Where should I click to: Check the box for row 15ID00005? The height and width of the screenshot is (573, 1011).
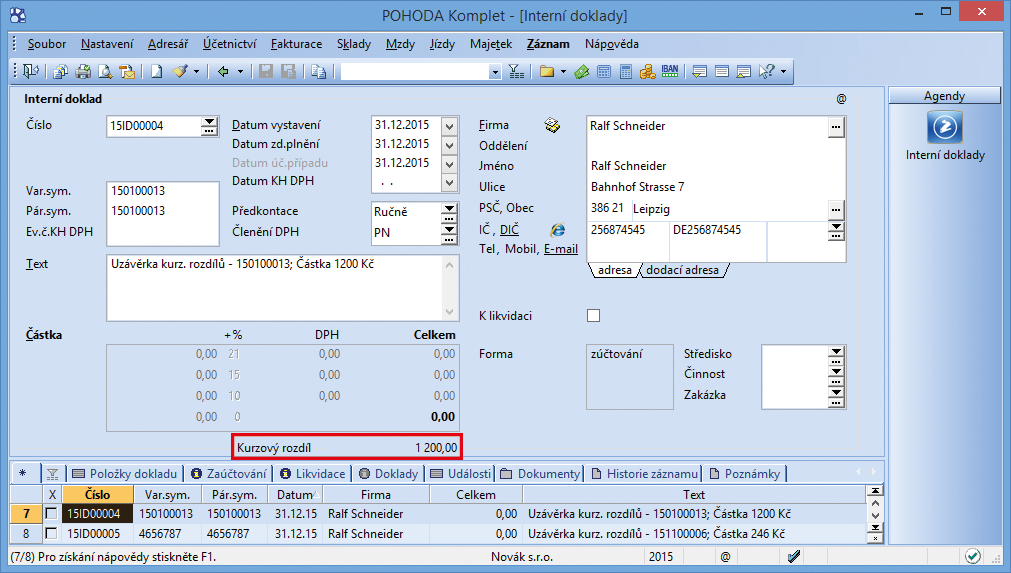point(51,534)
